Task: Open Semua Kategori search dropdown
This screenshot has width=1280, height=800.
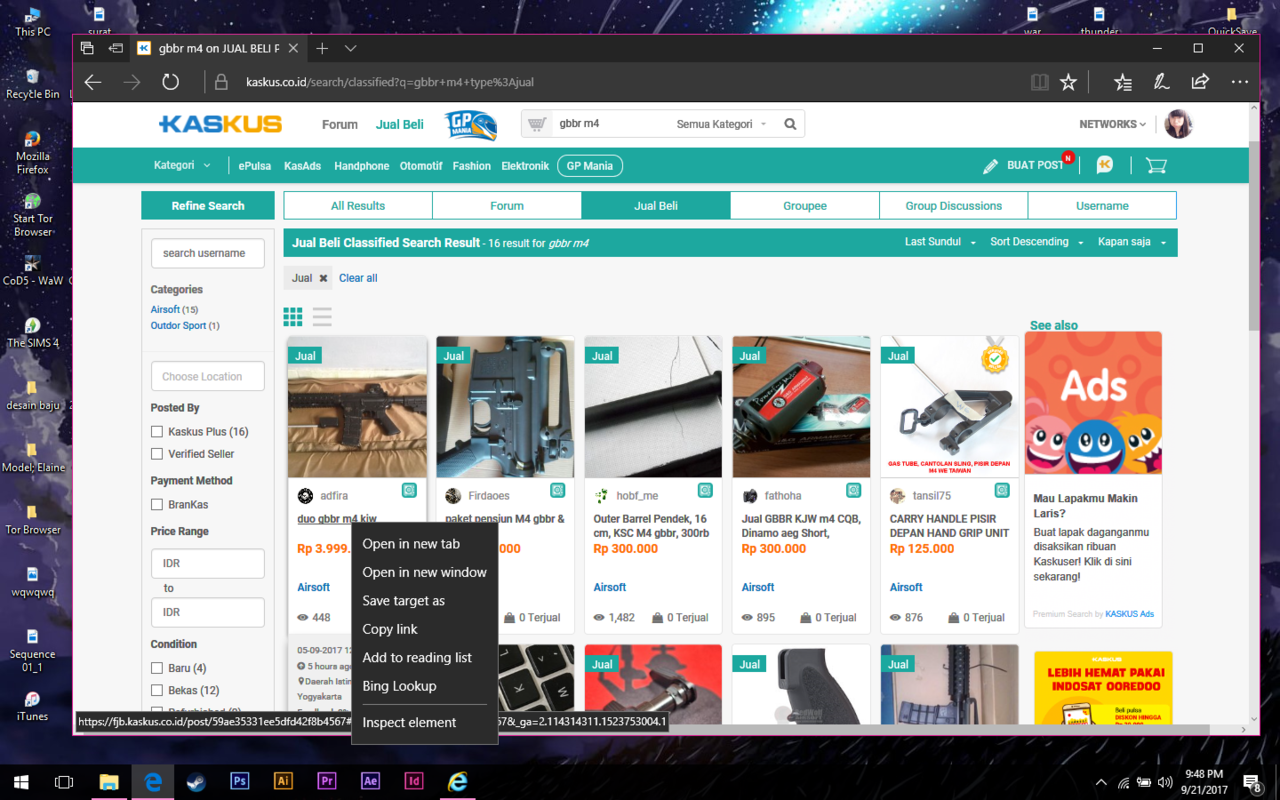Action: (722, 124)
